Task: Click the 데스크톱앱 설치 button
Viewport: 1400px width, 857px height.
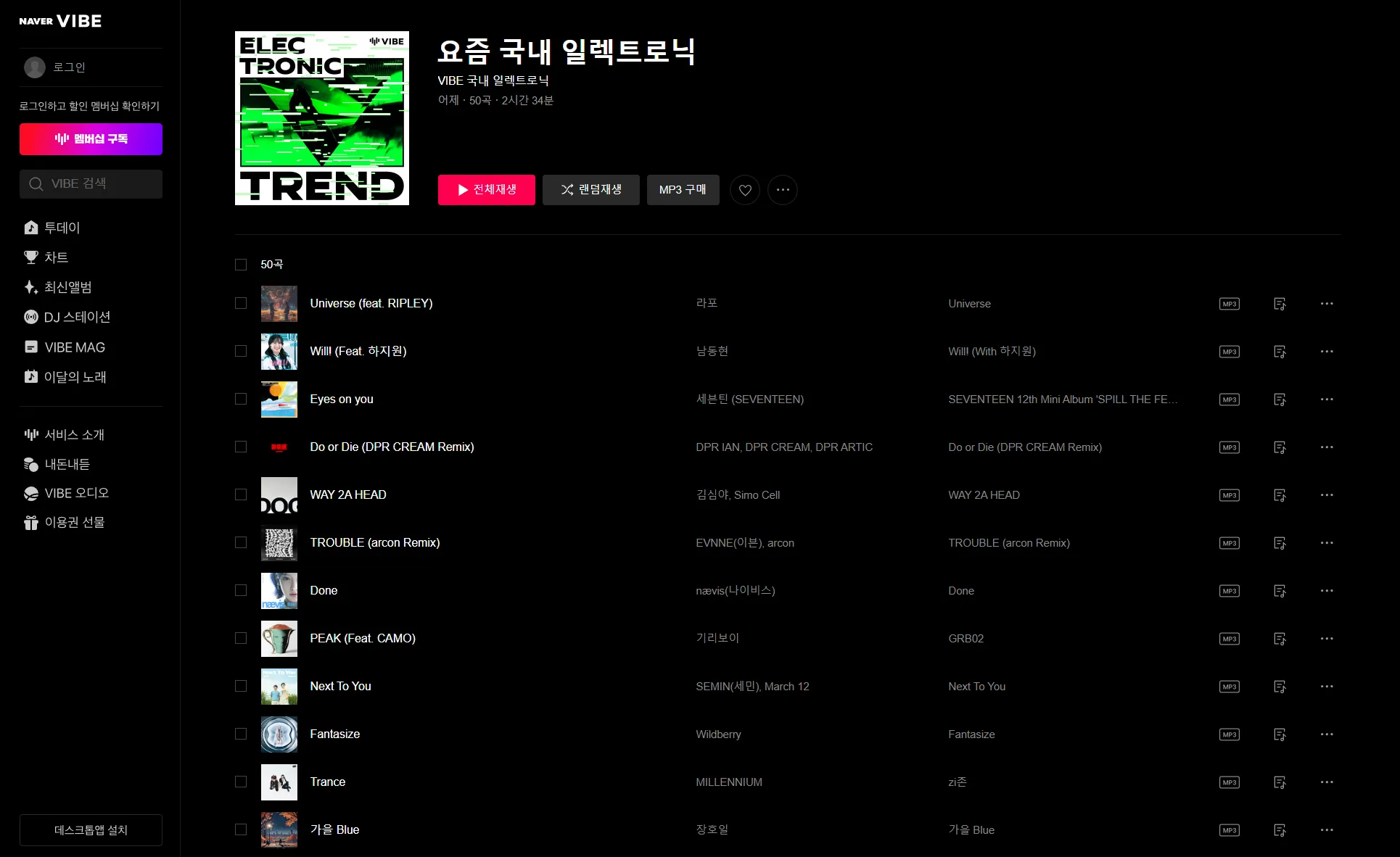Action: (x=91, y=830)
